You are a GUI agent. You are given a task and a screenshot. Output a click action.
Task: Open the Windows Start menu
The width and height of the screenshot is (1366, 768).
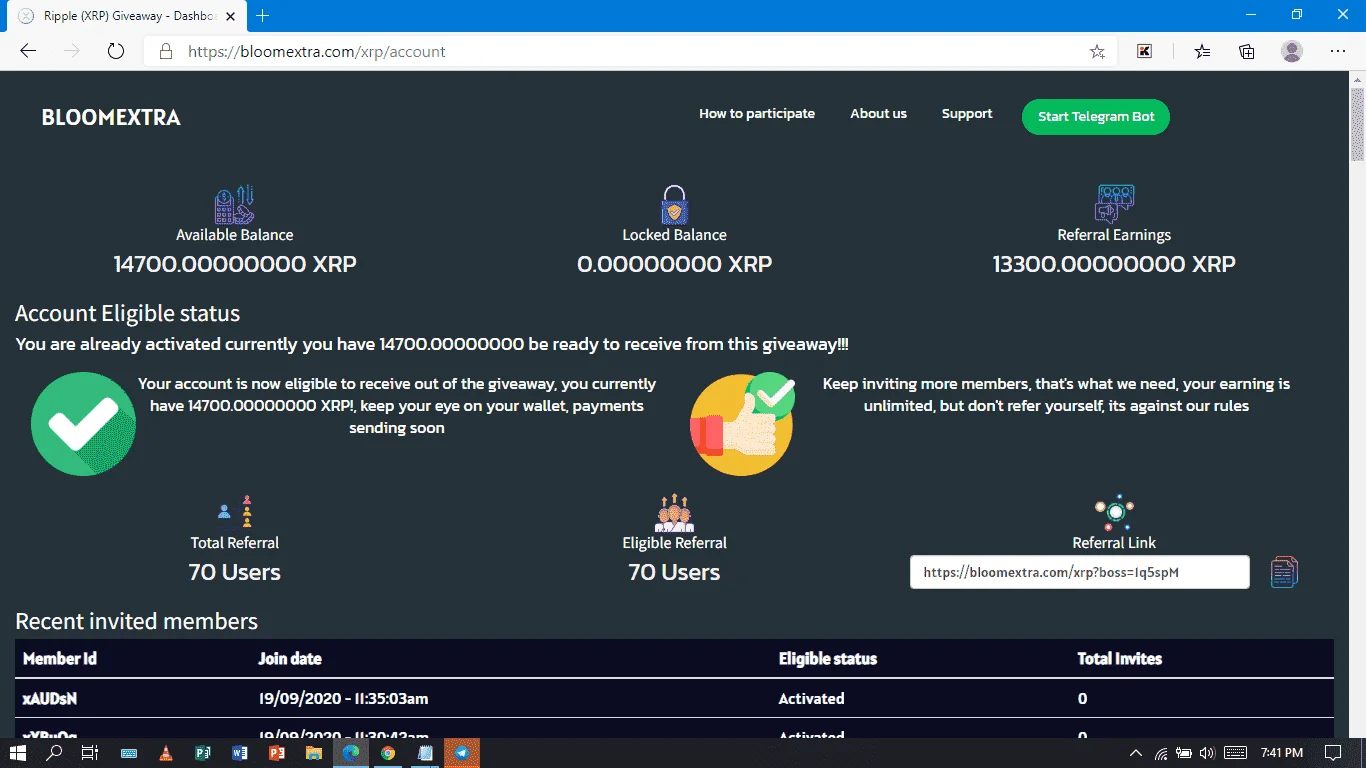coord(18,753)
